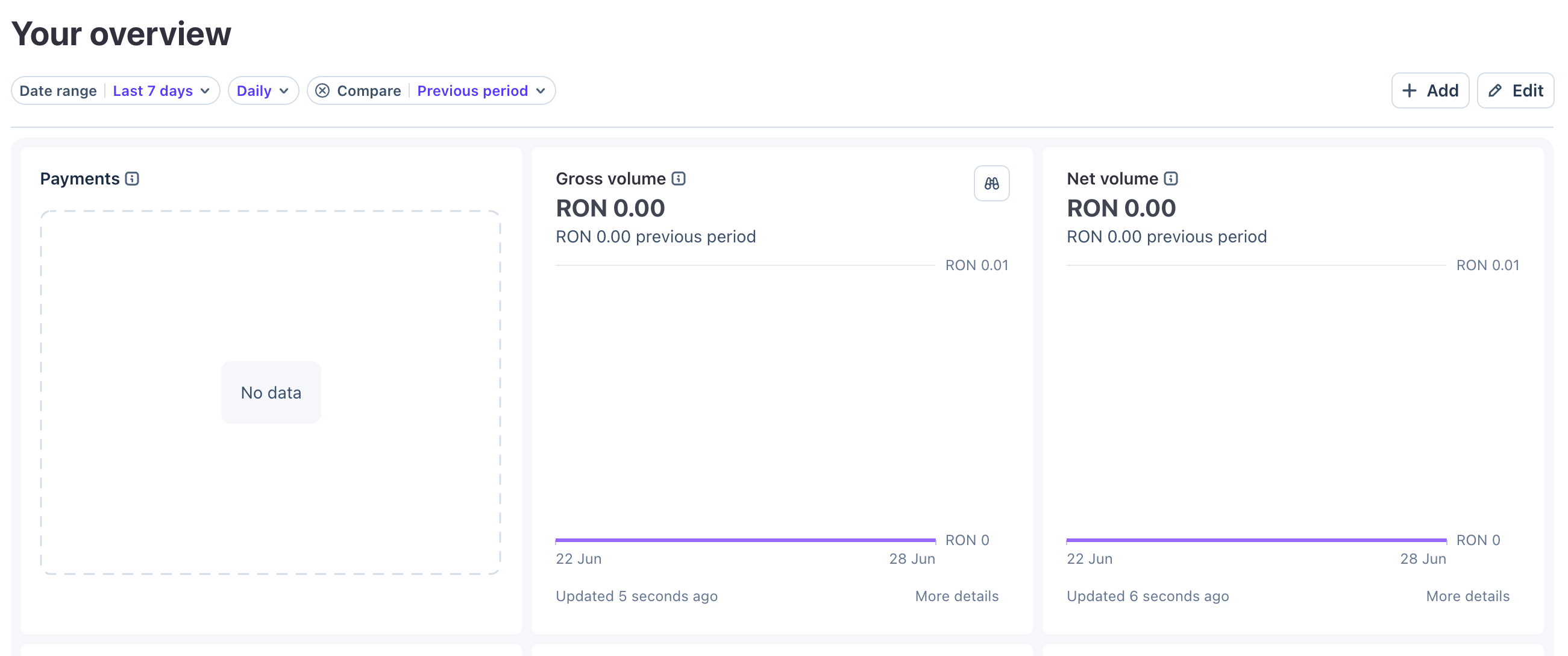The image size is (1568, 656).
Task: Click the Net volume info icon
Action: [x=1171, y=178]
